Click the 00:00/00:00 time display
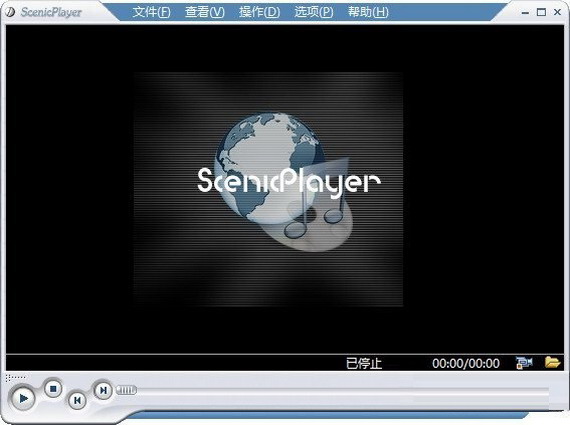Viewport: 570px width, 425px height. [x=466, y=363]
